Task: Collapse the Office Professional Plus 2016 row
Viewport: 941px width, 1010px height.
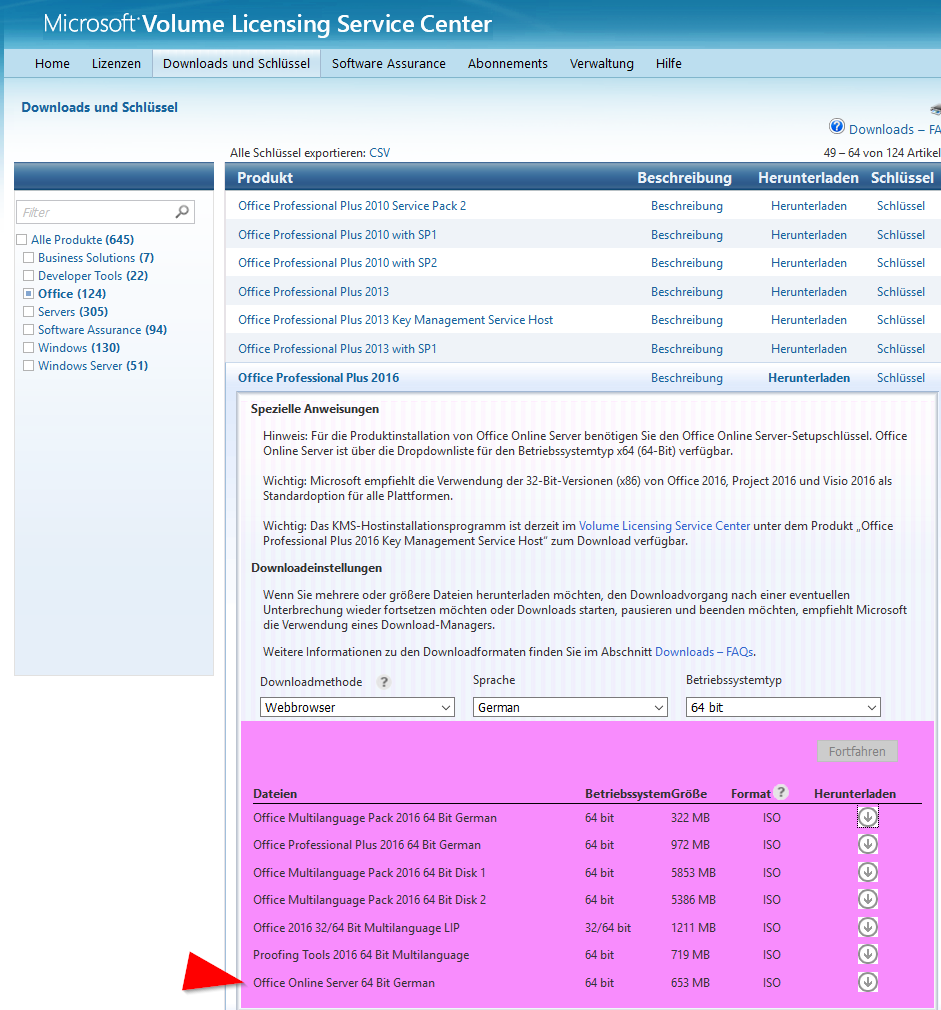Action: click(x=319, y=378)
